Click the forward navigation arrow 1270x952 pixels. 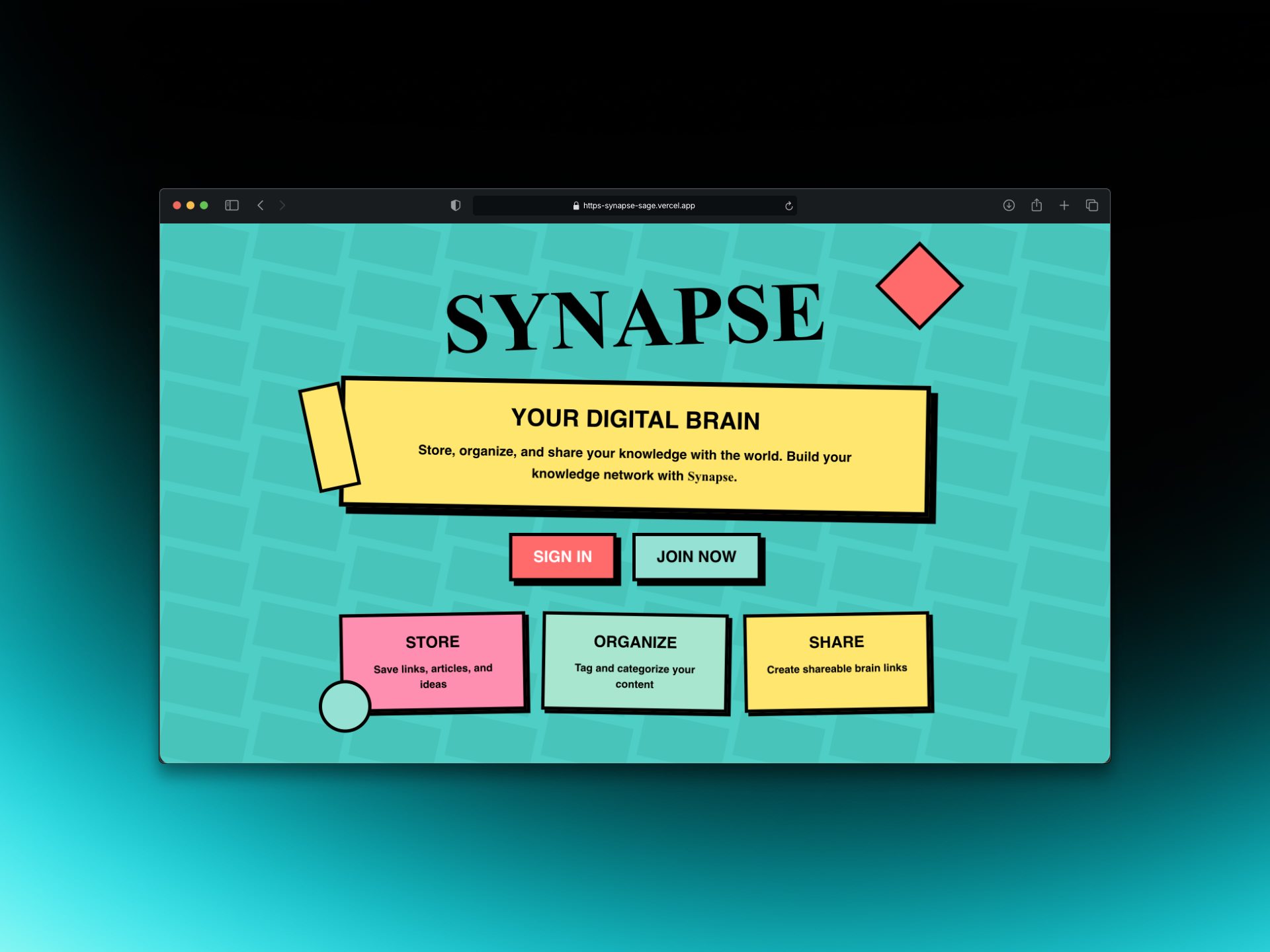pyautogui.click(x=282, y=206)
